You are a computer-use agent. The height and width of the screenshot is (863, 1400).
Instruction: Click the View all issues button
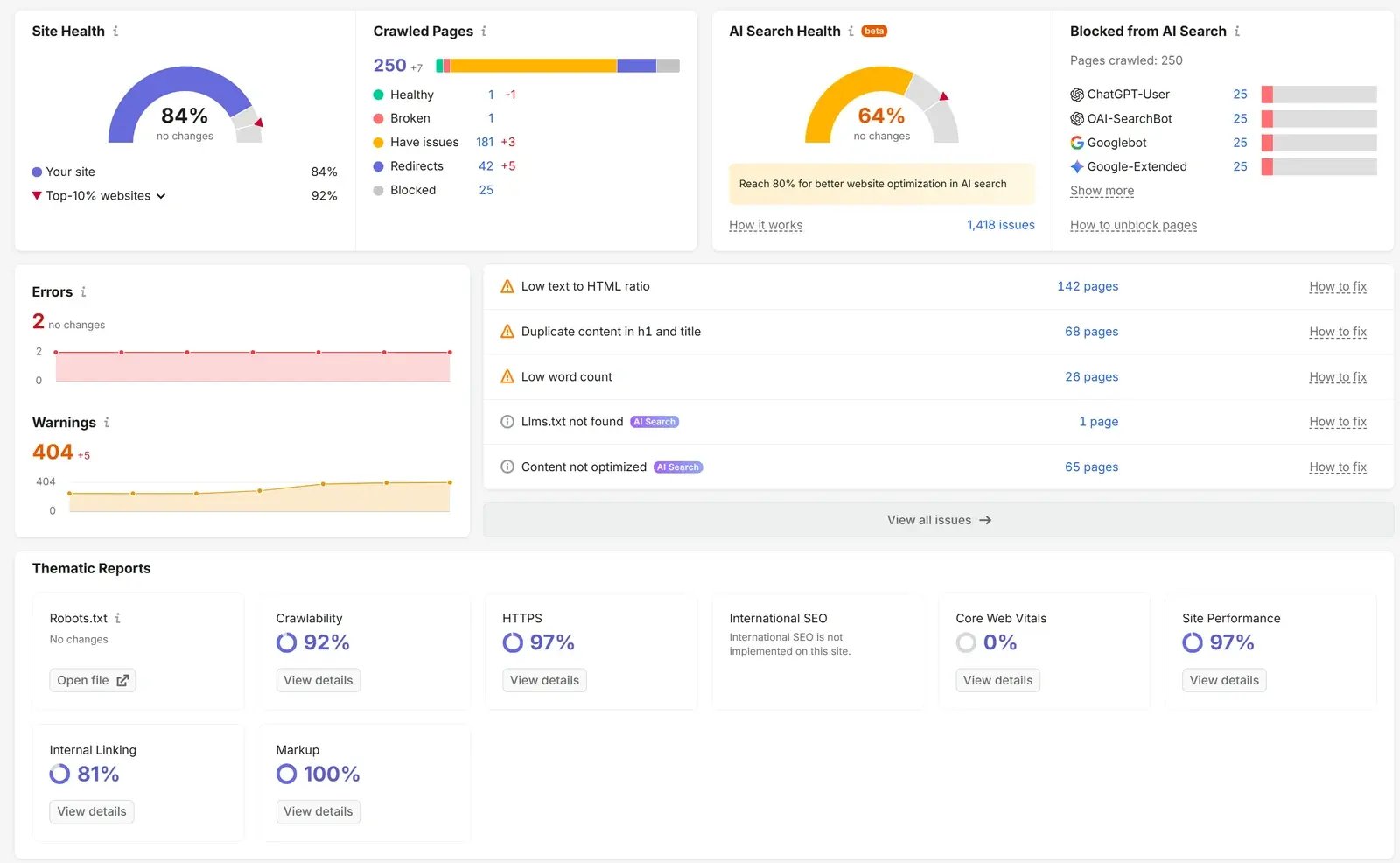tap(938, 520)
